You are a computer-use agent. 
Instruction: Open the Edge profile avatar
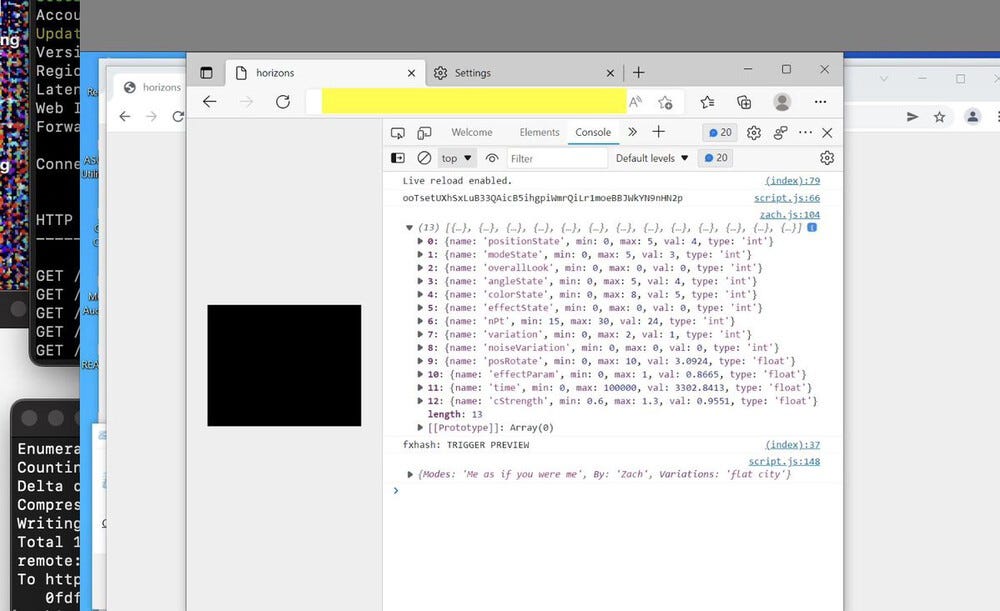pos(782,102)
